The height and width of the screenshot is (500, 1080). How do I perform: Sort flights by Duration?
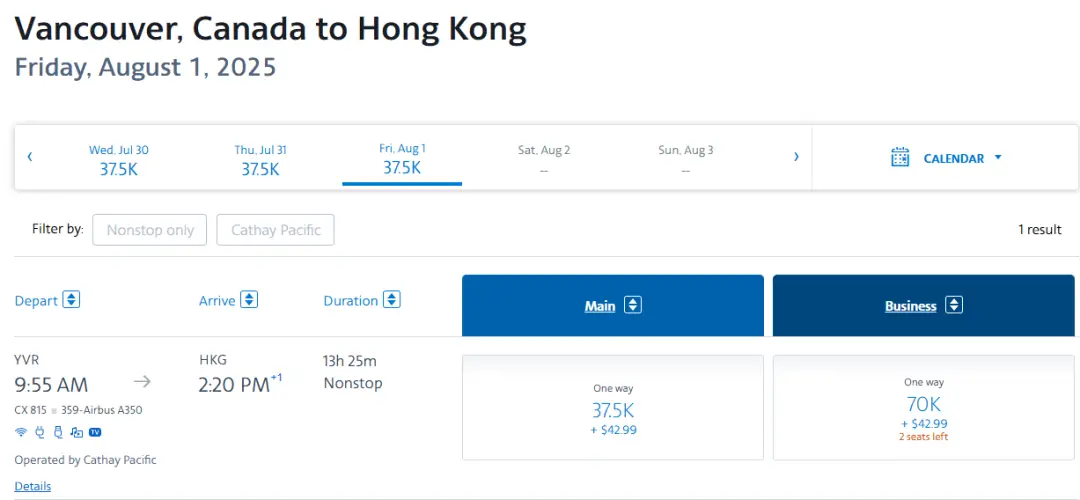pos(392,300)
